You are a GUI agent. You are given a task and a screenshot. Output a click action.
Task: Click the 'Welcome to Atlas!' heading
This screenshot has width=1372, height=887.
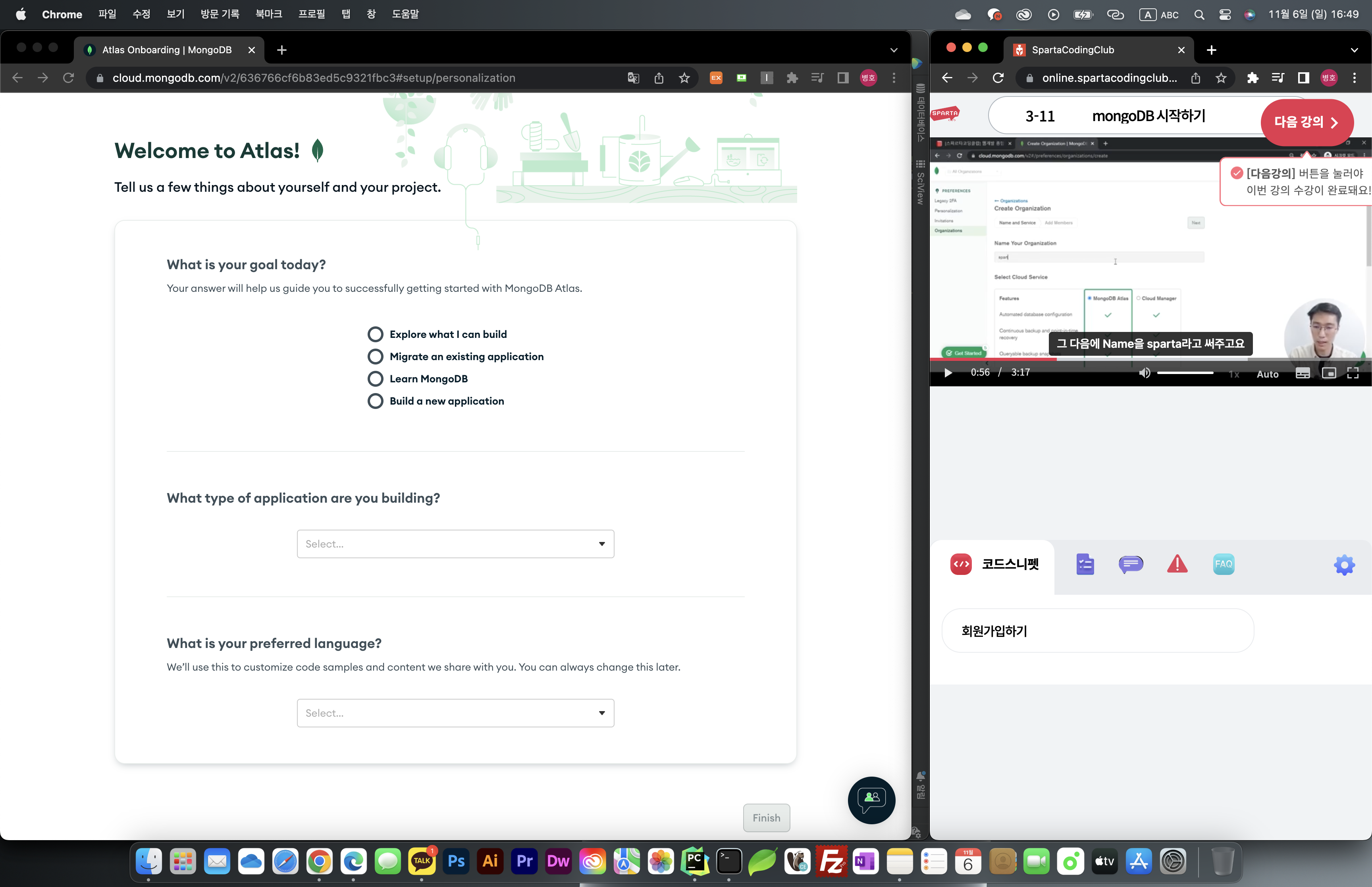coord(207,150)
